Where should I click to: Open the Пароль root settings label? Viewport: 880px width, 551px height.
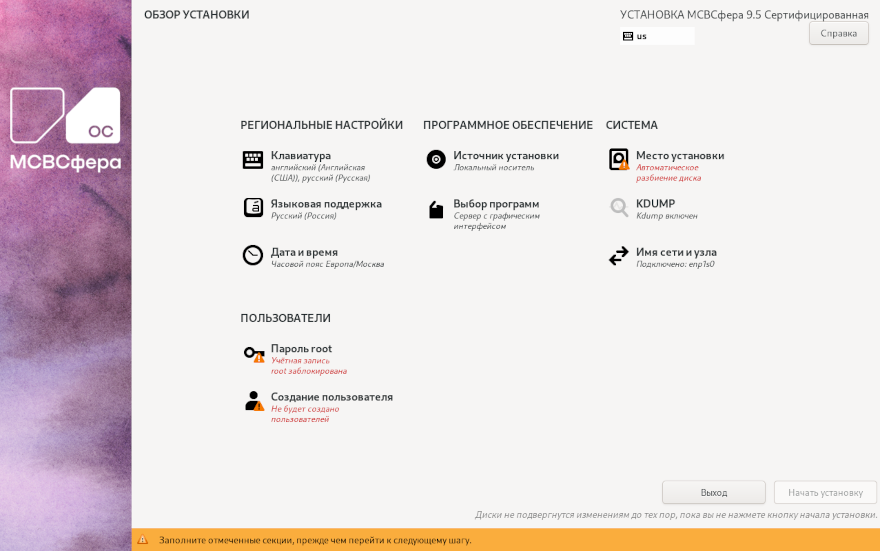point(301,348)
